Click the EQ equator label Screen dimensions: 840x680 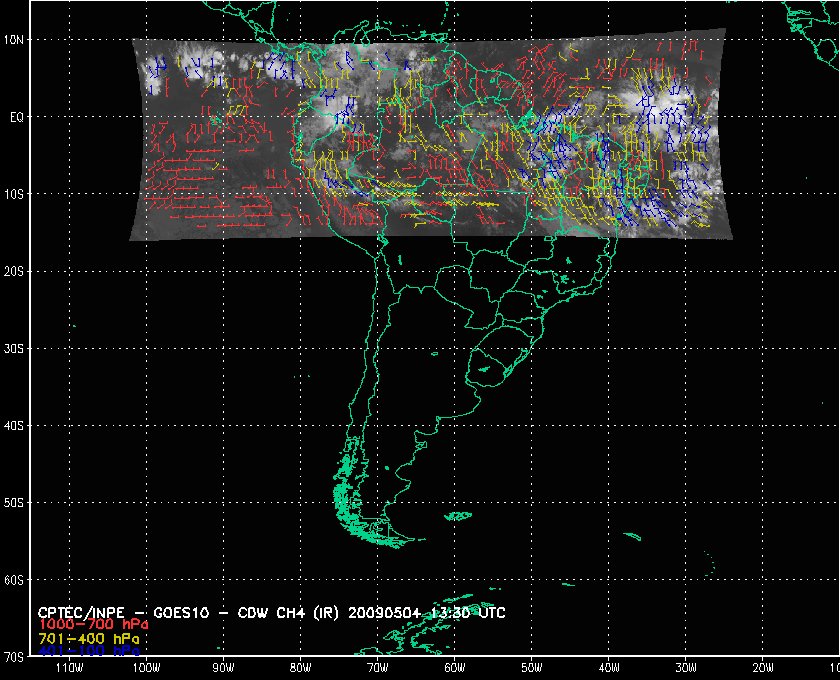pos(17,117)
